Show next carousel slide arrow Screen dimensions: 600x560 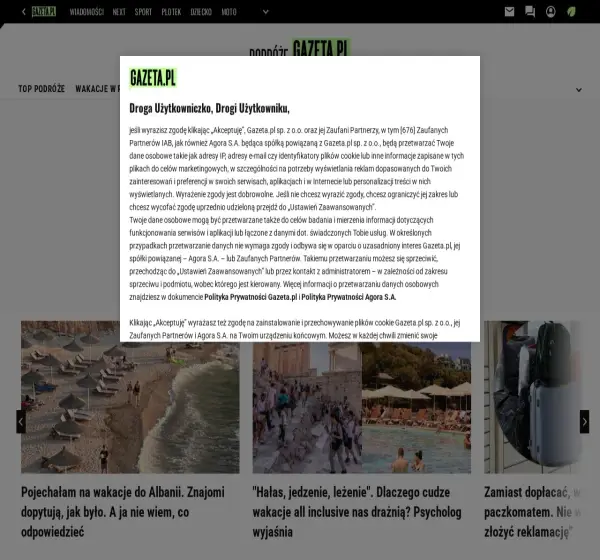coord(584,421)
